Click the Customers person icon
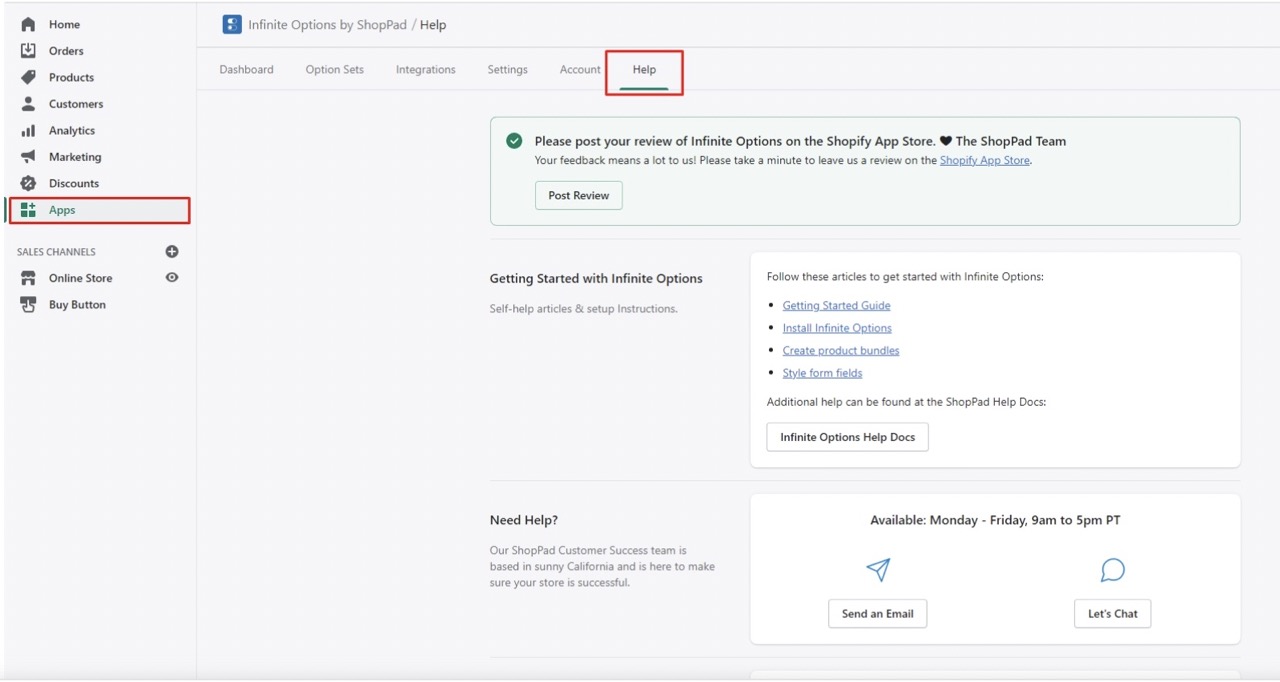 (28, 104)
